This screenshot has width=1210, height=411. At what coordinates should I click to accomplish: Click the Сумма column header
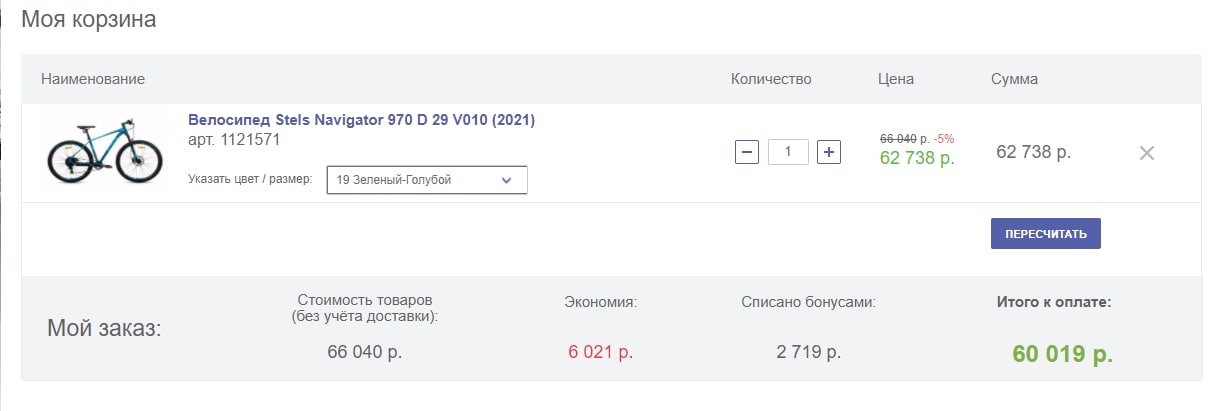tap(1014, 79)
